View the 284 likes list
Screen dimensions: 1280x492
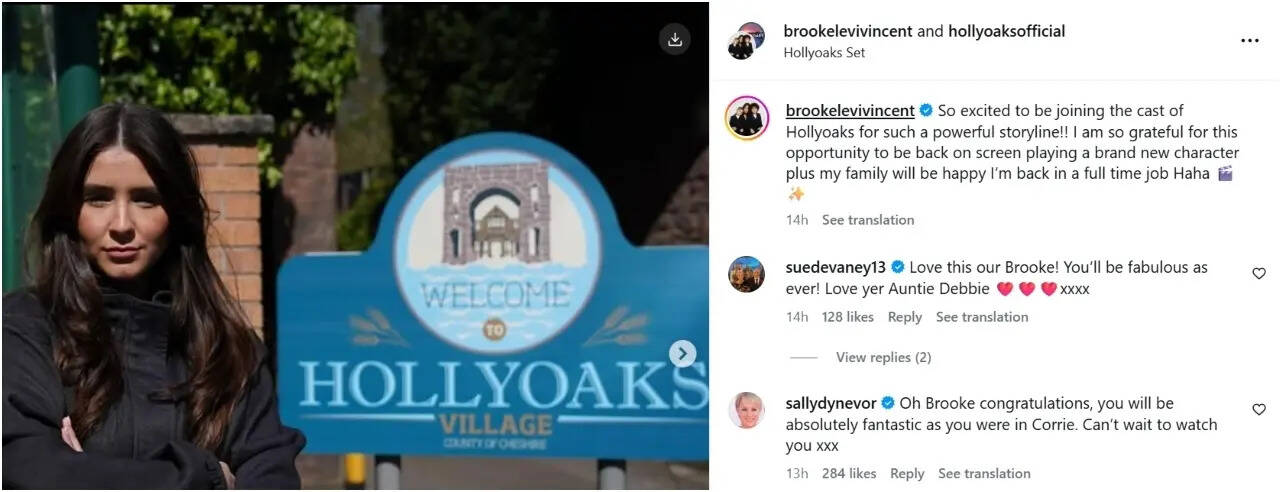click(x=849, y=474)
